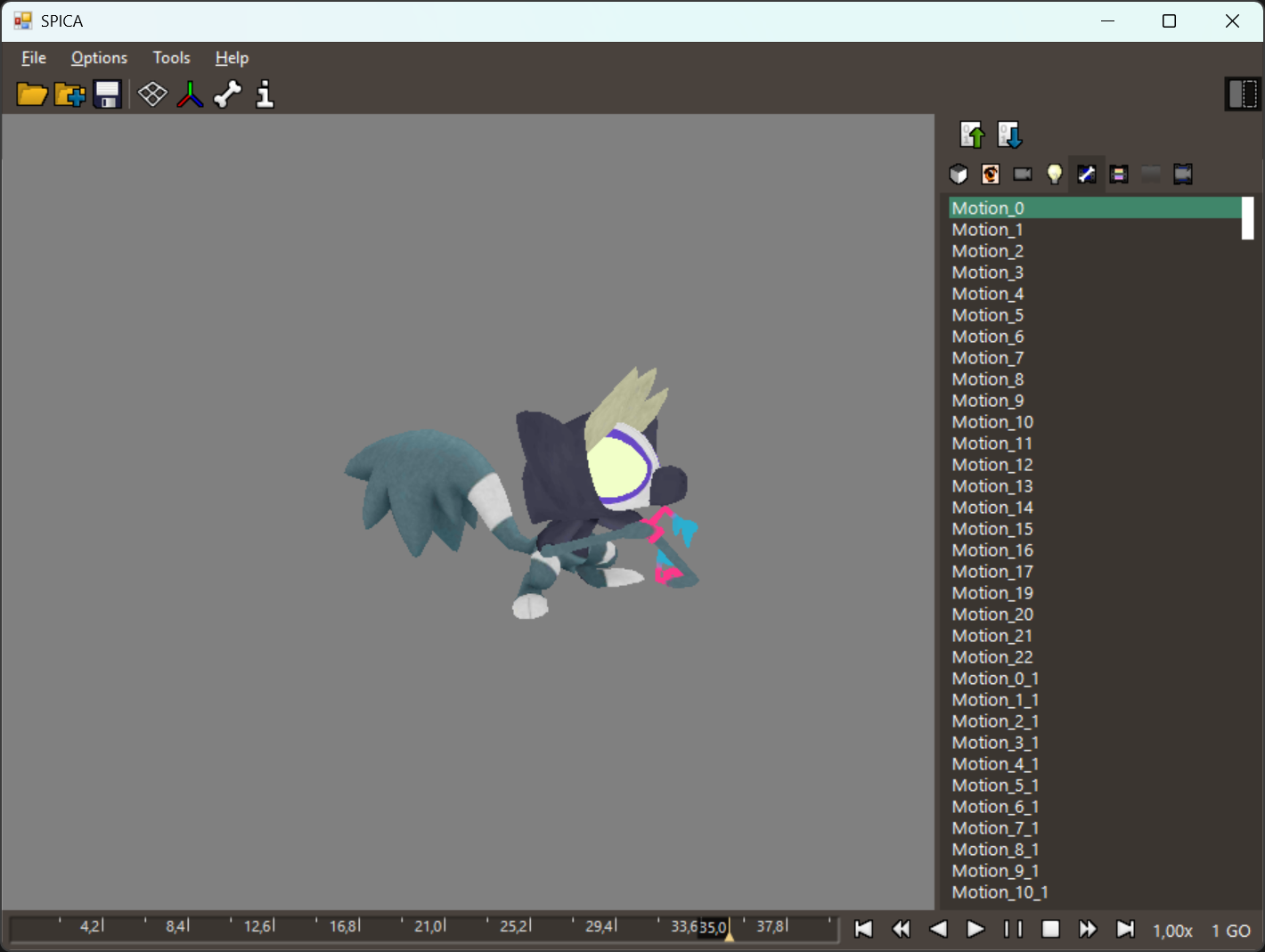This screenshot has width=1265, height=952.
Task: Pause the animation playback
Action: coord(1013,929)
